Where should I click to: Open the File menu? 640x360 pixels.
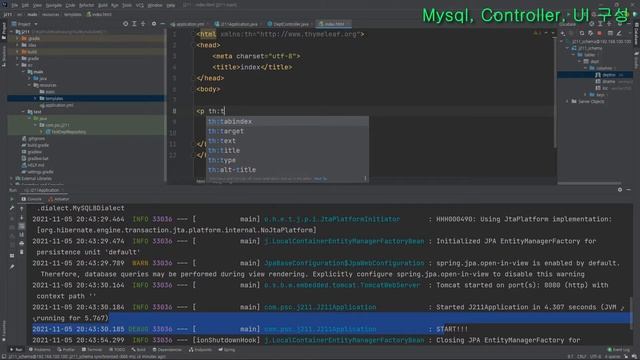click(15, 5)
